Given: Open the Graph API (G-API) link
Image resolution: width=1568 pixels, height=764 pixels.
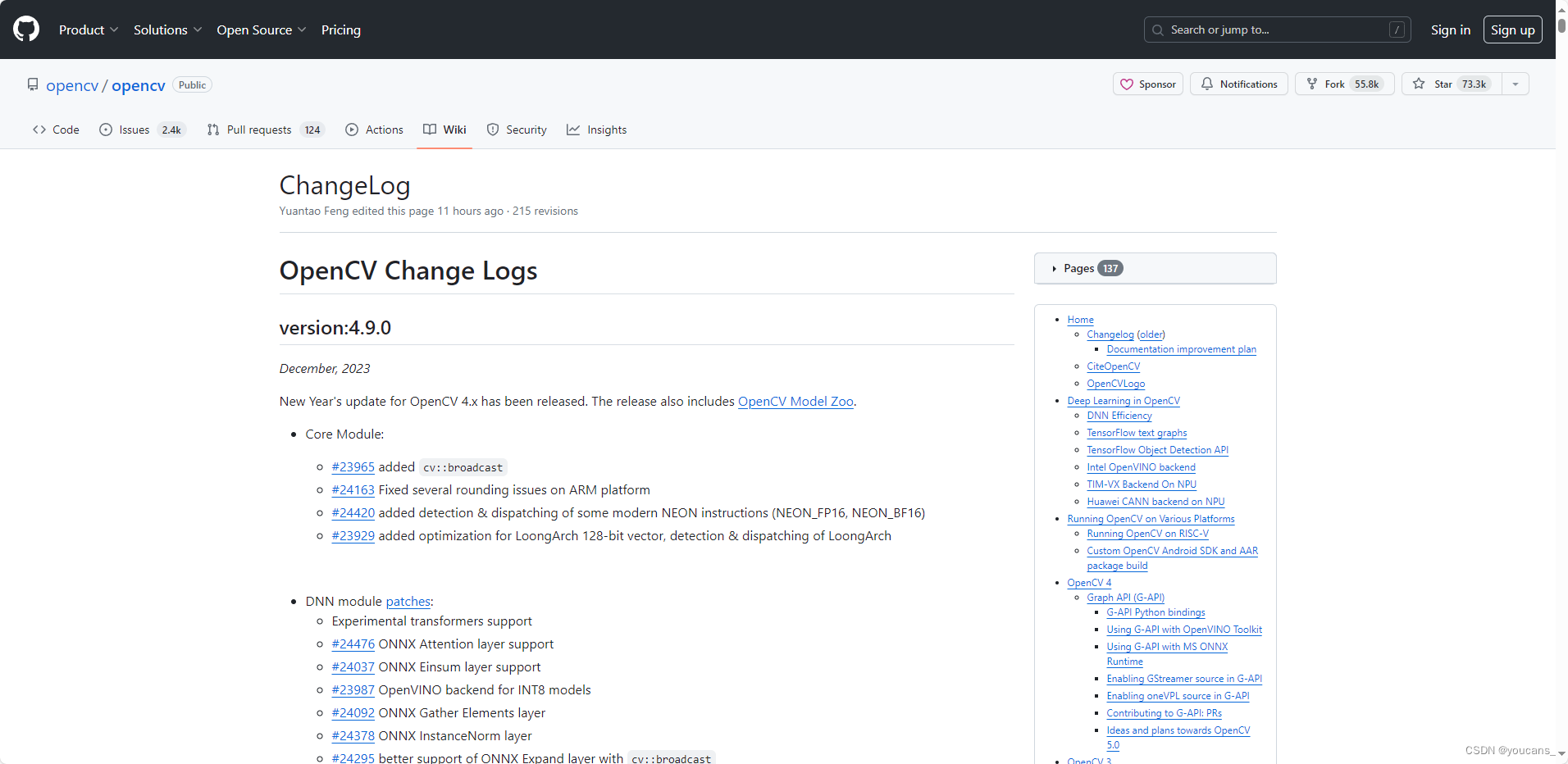Looking at the screenshot, I should (x=1125, y=598).
